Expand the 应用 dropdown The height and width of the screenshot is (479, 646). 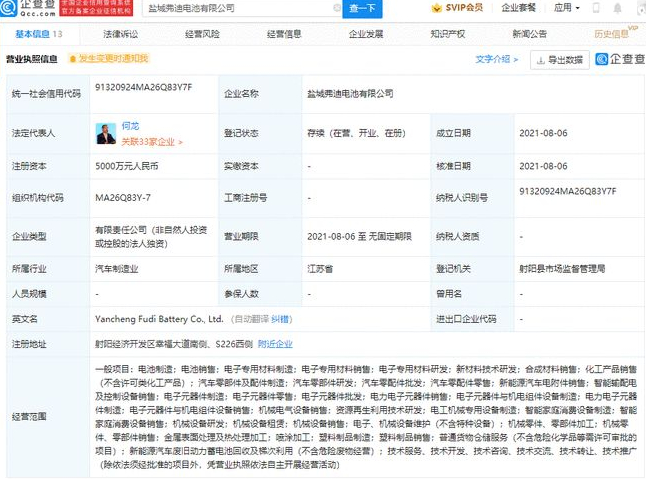coord(566,8)
